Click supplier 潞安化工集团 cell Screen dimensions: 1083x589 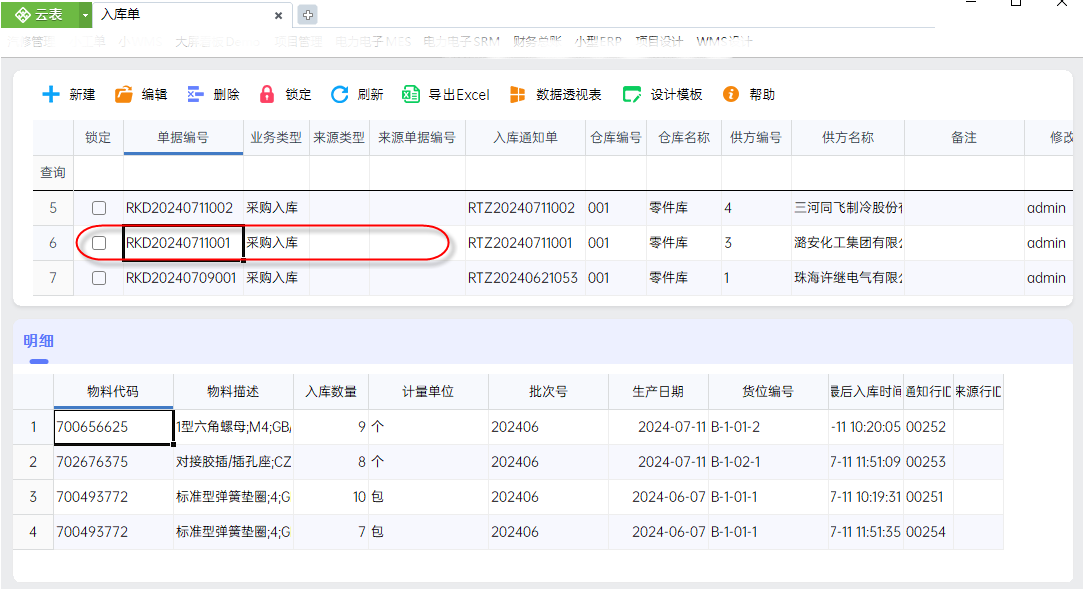(847, 243)
